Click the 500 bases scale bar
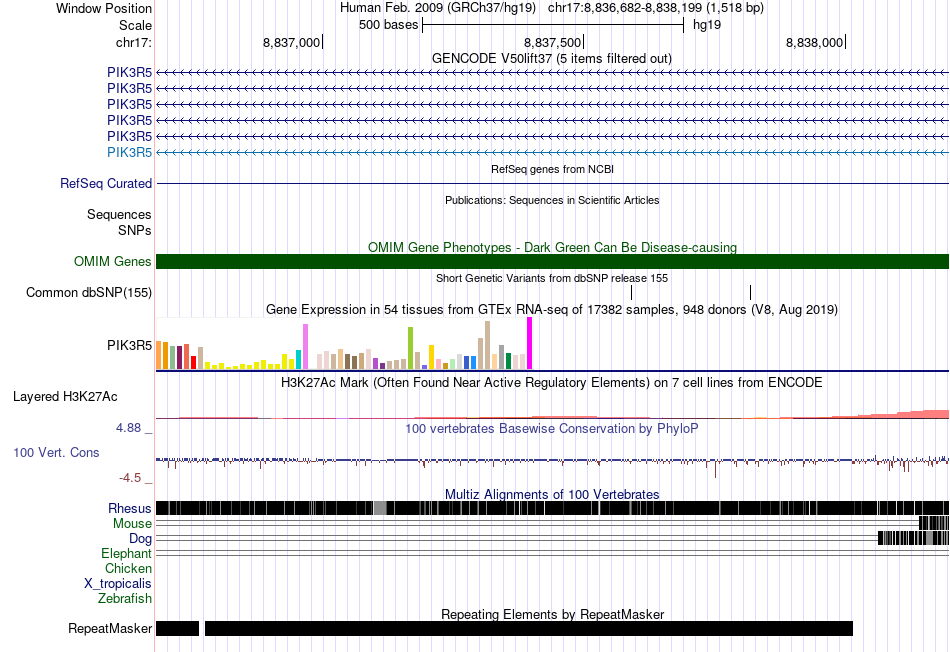950x652 pixels. click(553, 25)
